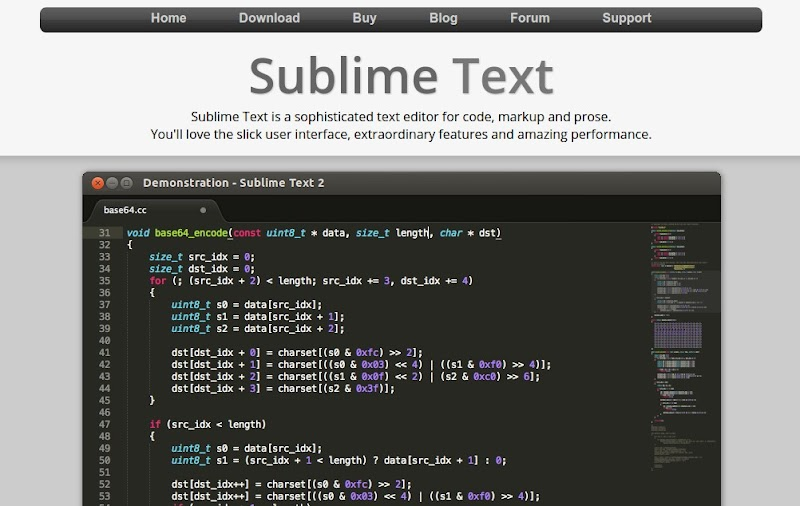The height and width of the screenshot is (506, 800).
Task: Click line number 41 in the gutter
Action: tap(104, 353)
